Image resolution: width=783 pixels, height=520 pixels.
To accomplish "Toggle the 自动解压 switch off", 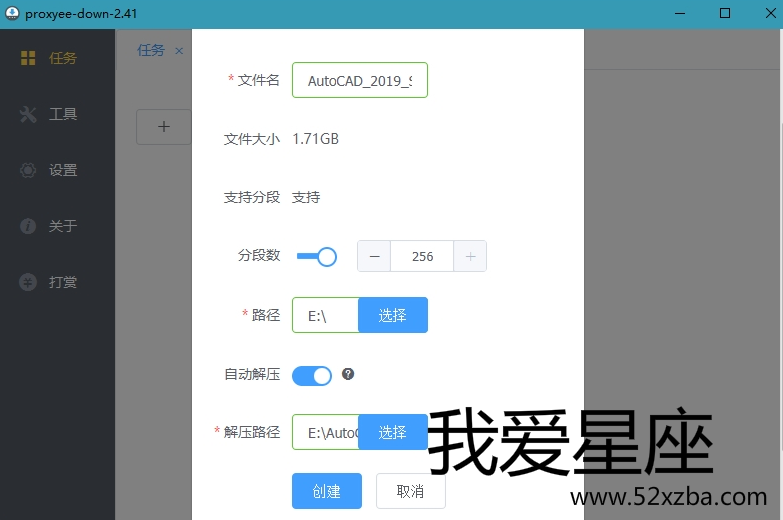I will tap(311, 376).
